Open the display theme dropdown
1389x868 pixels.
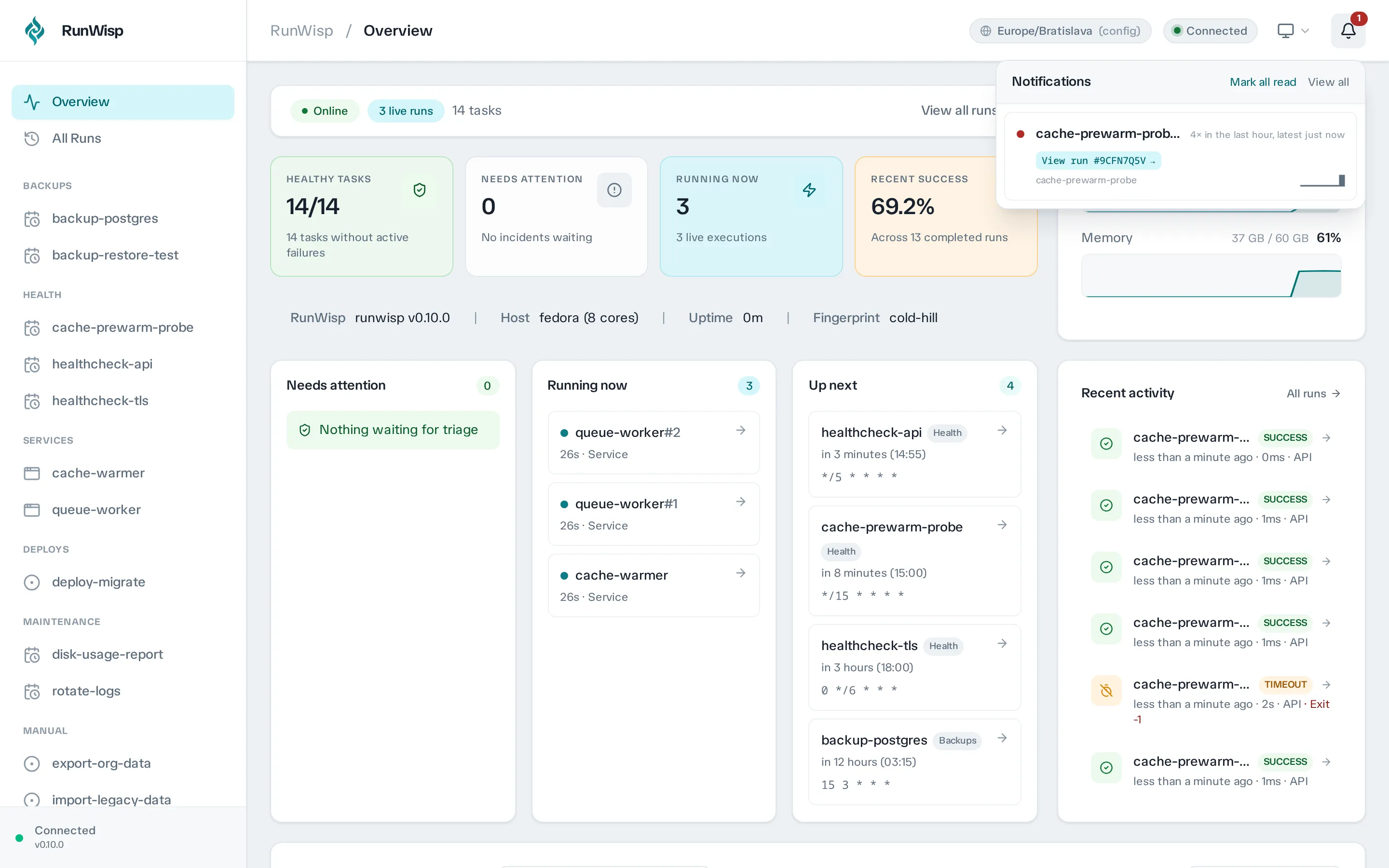(1293, 30)
